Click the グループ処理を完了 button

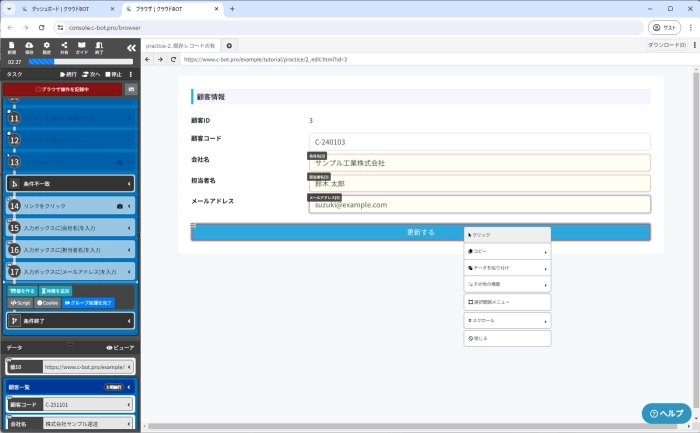88,302
